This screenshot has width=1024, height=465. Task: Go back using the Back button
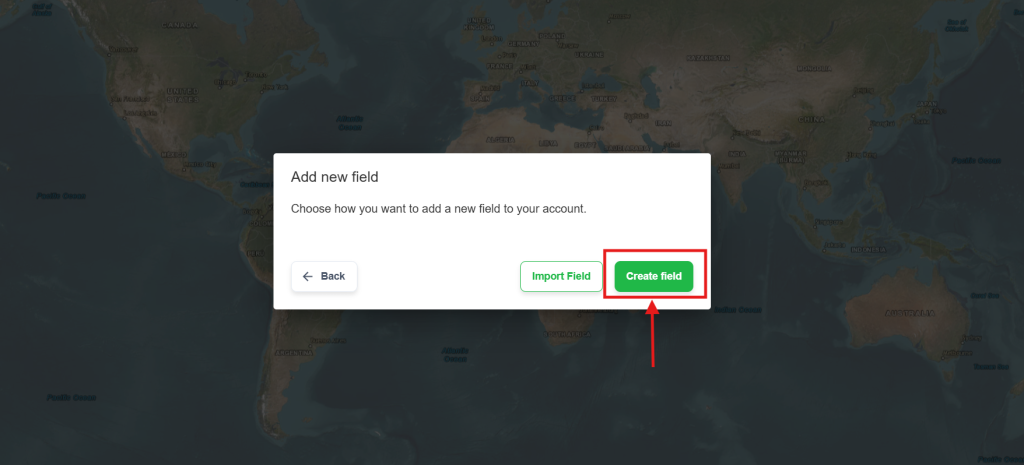click(x=324, y=276)
